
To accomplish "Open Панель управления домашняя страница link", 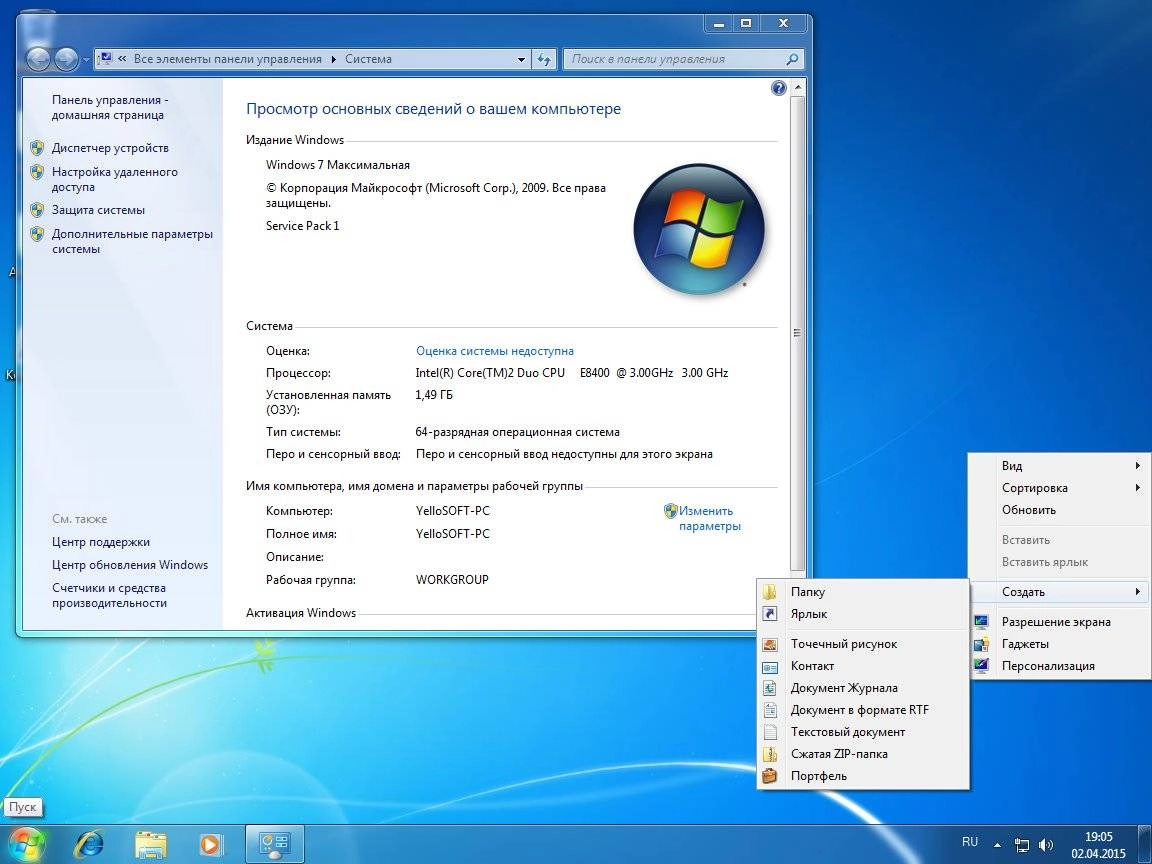I will tap(109, 108).
